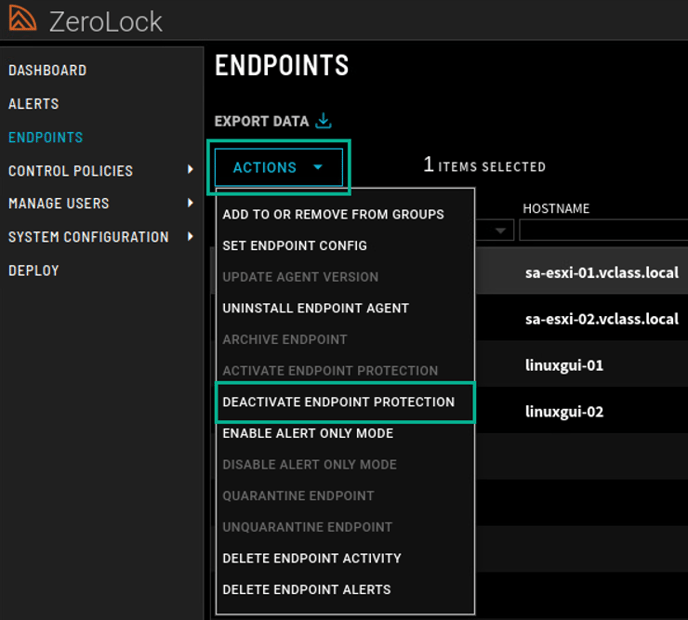Open Control Policies menu item
This screenshot has width=688, height=620.
point(71,171)
